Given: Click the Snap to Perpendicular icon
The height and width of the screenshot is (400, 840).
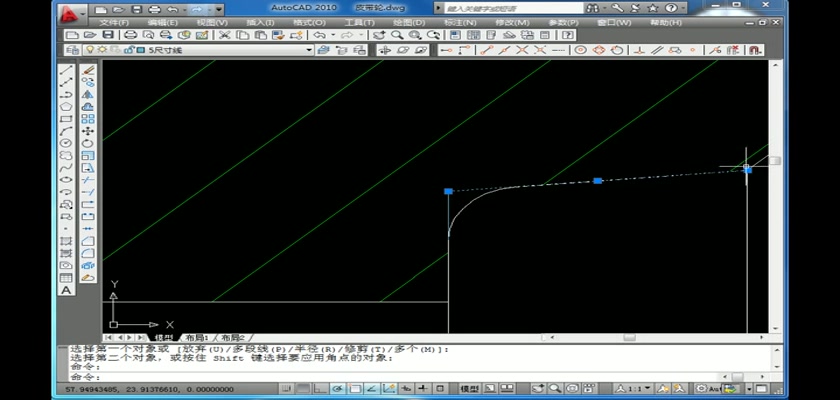Looking at the screenshot, I should (639, 50).
